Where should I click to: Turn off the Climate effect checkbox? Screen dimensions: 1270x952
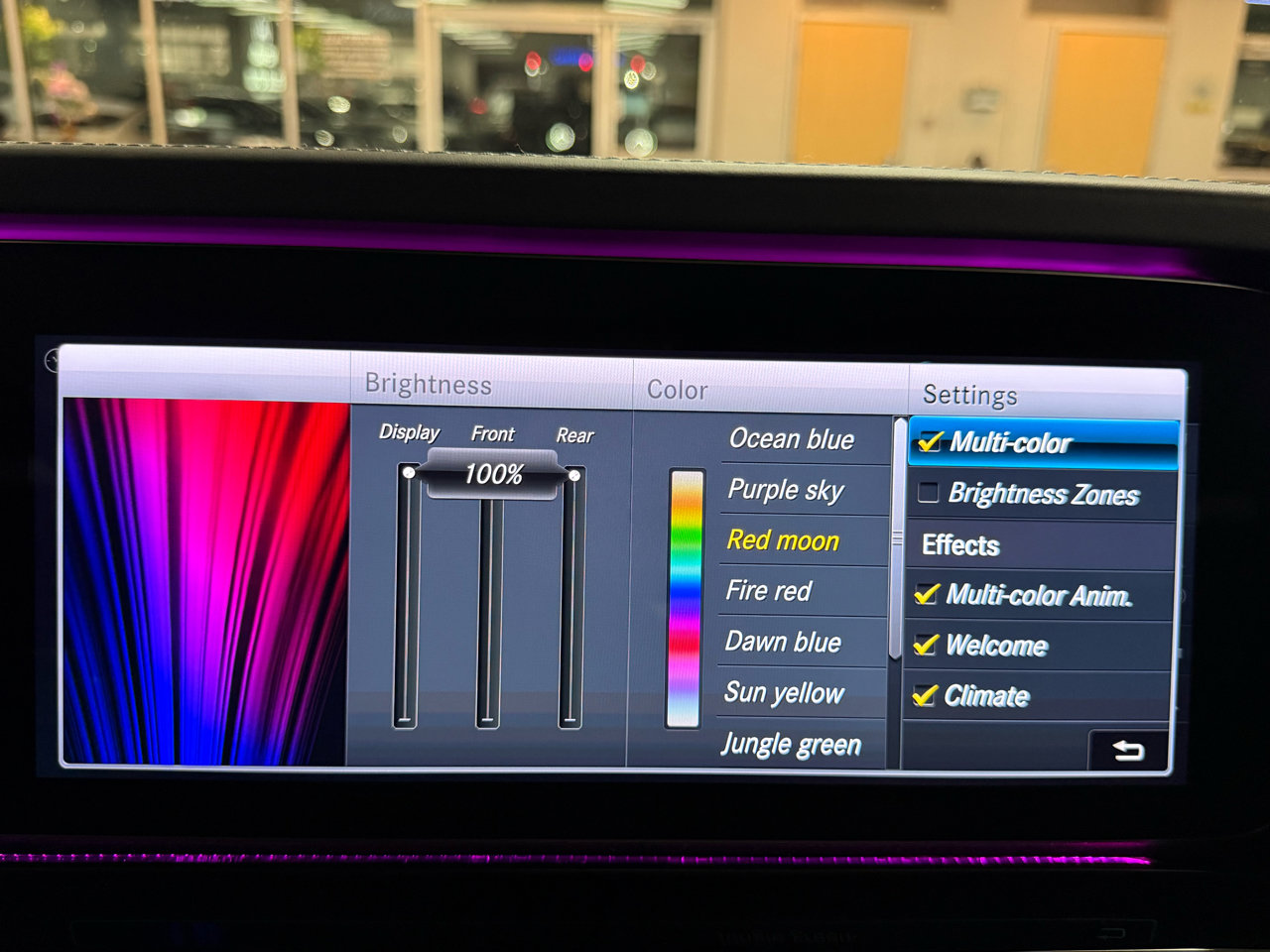click(924, 695)
